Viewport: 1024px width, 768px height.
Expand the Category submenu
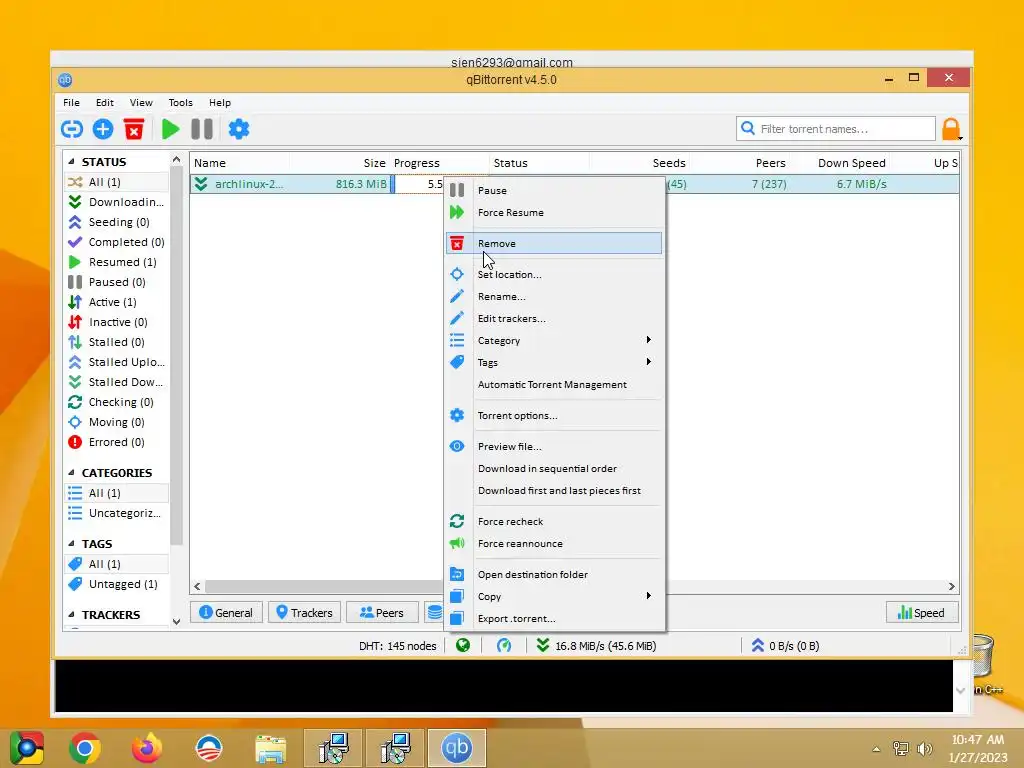click(554, 340)
